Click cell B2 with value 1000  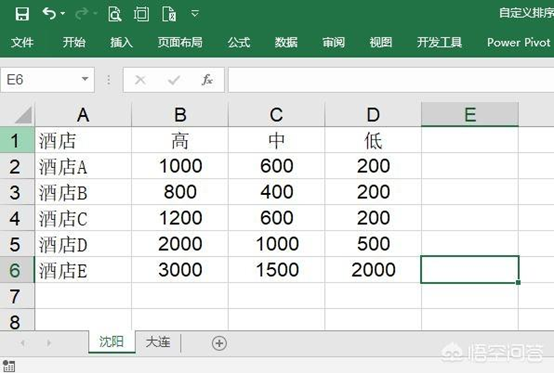[x=180, y=166]
